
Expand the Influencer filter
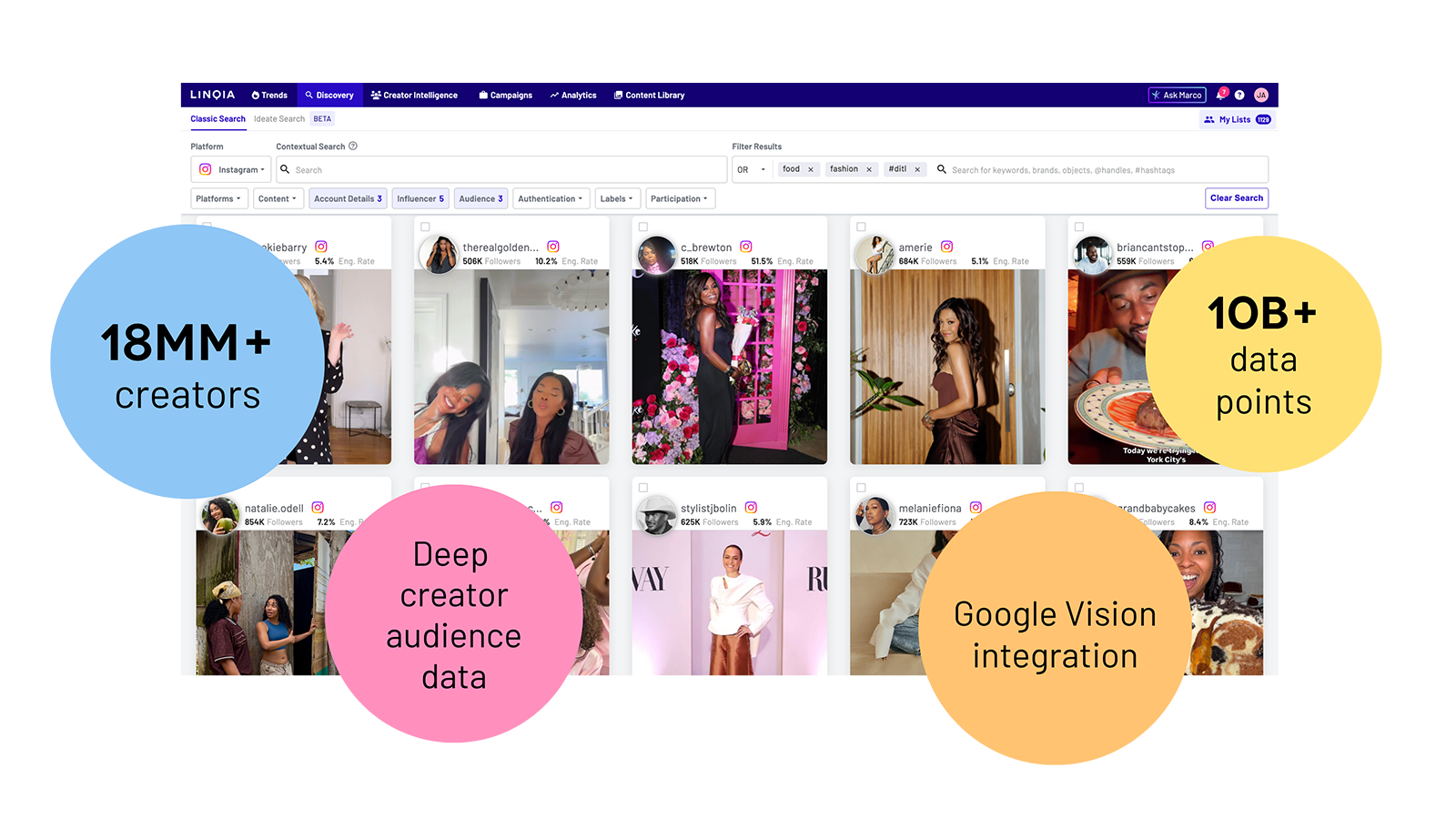click(420, 198)
